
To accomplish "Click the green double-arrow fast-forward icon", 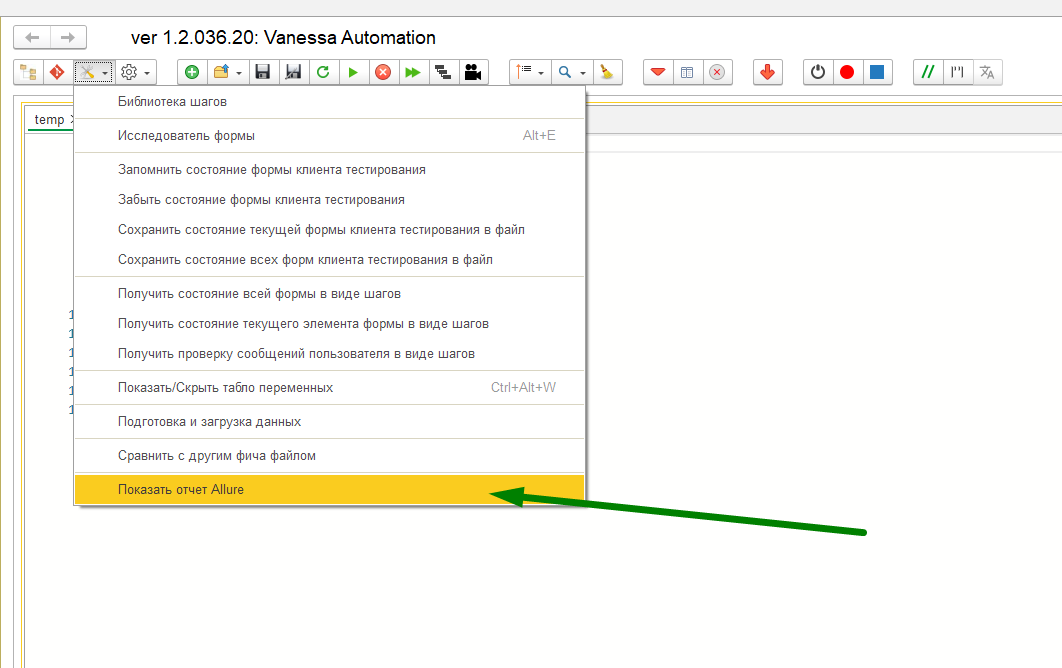I will (x=412, y=72).
